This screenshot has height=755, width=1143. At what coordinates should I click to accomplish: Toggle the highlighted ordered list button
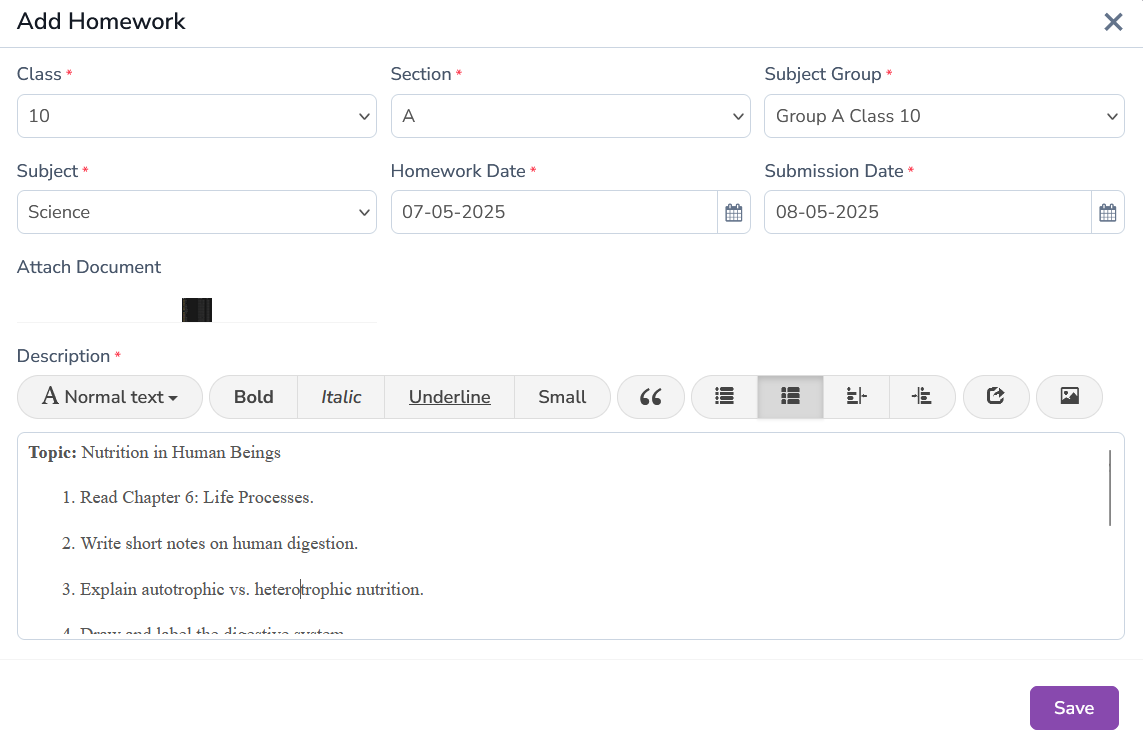point(790,397)
